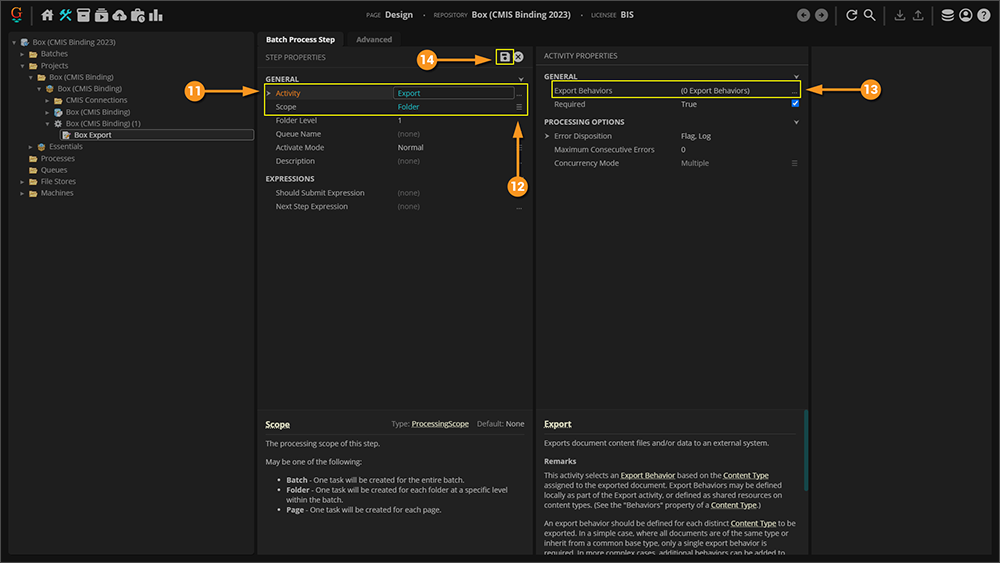The width and height of the screenshot is (1000, 563).
Task: Click the user account icon
Action: 965,15
